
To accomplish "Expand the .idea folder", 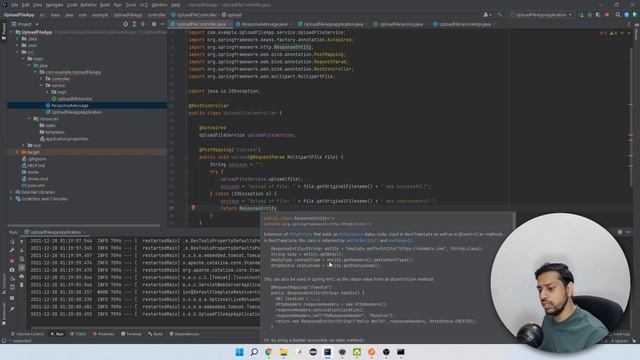I will tap(18, 39).
